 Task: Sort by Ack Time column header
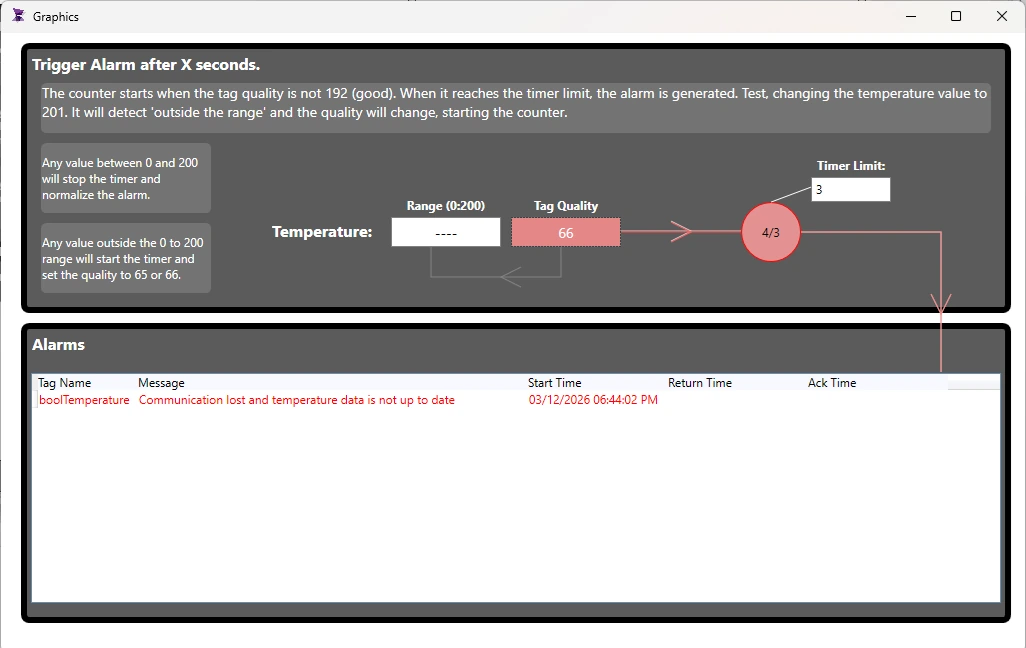pos(832,383)
